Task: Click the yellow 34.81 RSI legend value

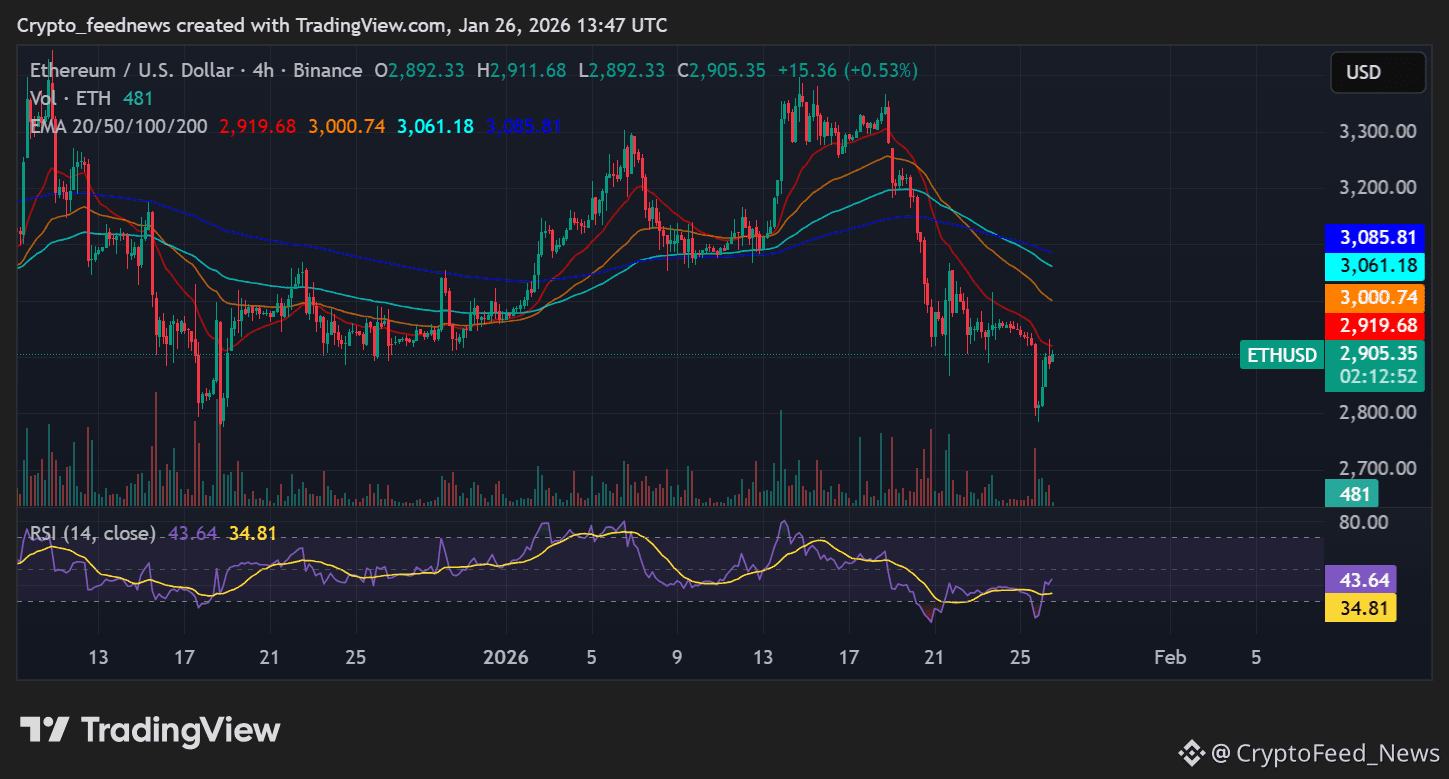Action: pyautogui.click(x=252, y=533)
